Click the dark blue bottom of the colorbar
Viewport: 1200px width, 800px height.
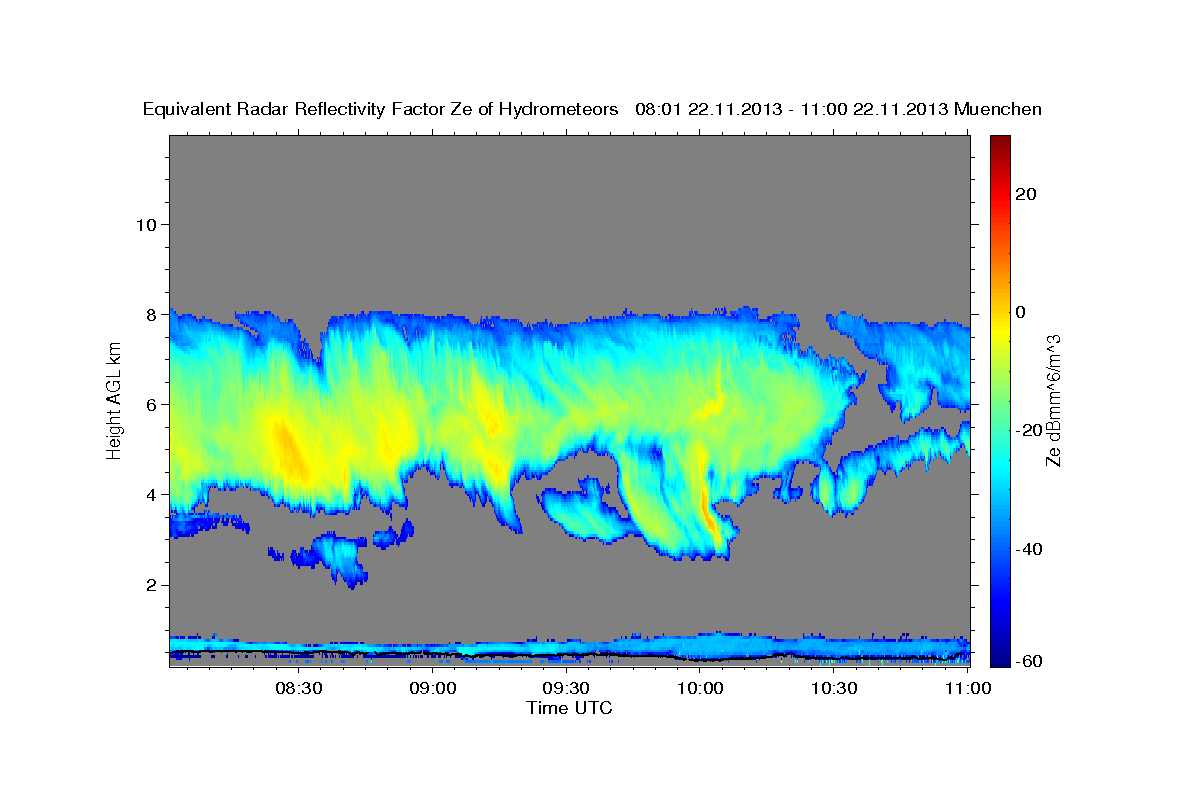pos(999,655)
